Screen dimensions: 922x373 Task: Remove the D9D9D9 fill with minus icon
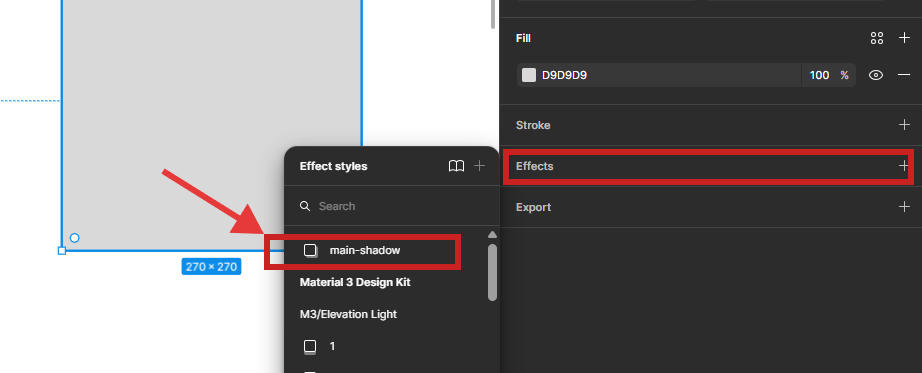[904, 75]
